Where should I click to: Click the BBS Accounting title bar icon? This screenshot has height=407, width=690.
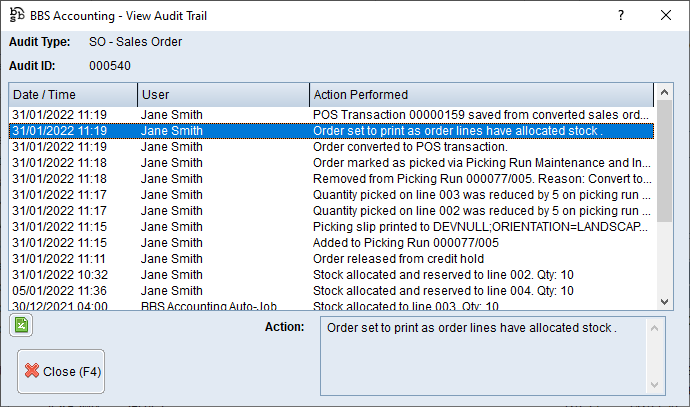point(14,15)
